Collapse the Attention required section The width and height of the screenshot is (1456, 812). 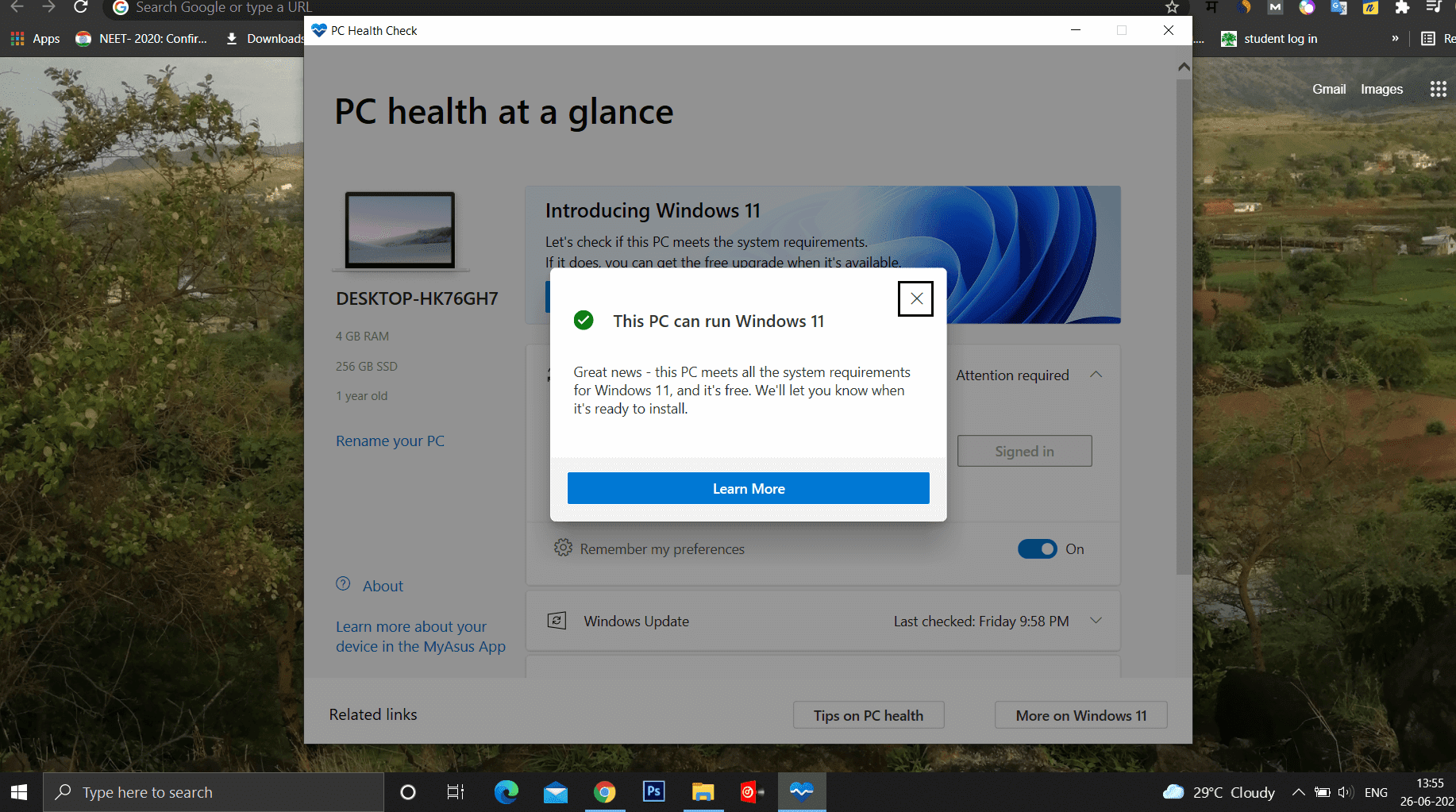coord(1096,375)
